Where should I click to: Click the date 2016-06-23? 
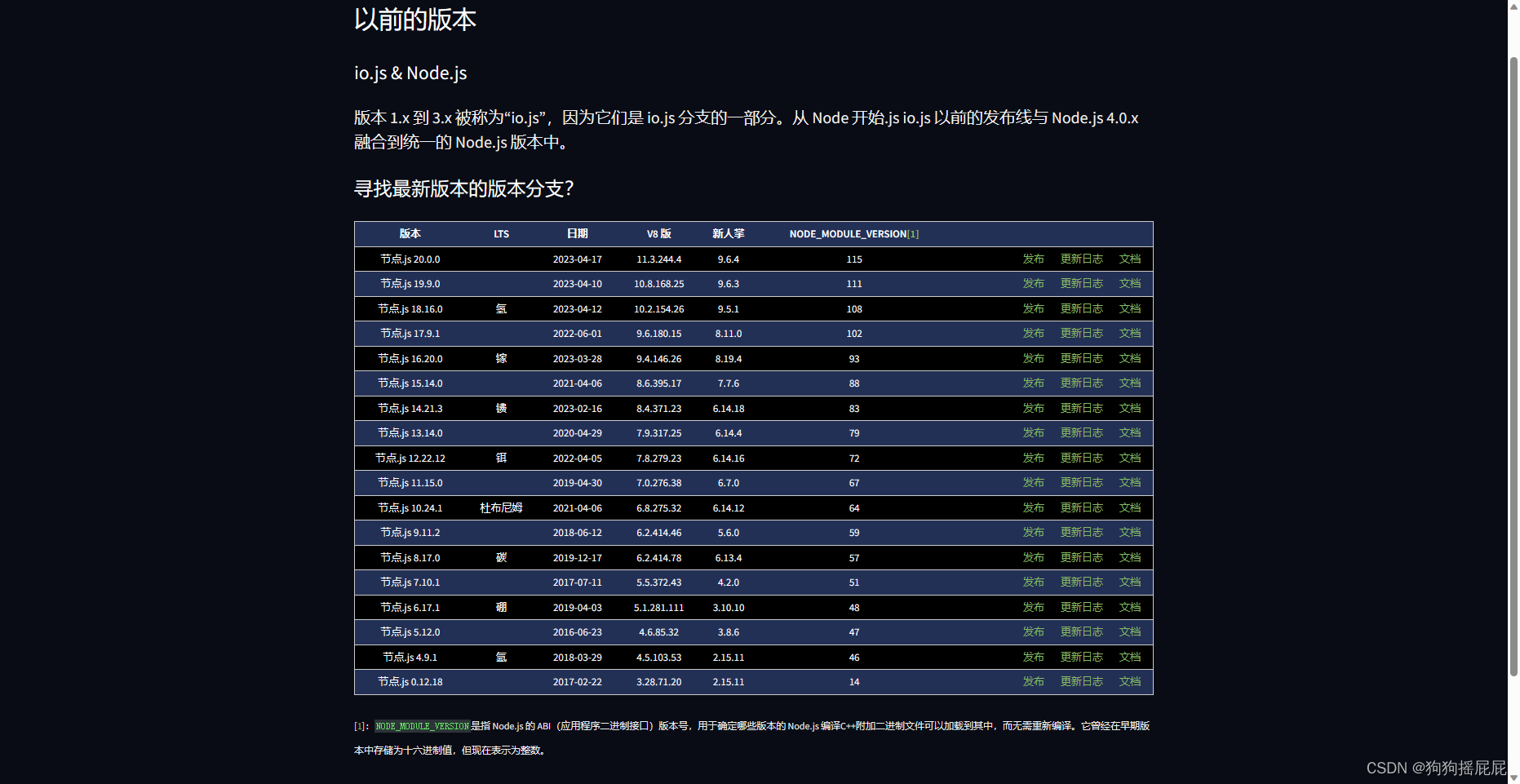[x=577, y=632]
